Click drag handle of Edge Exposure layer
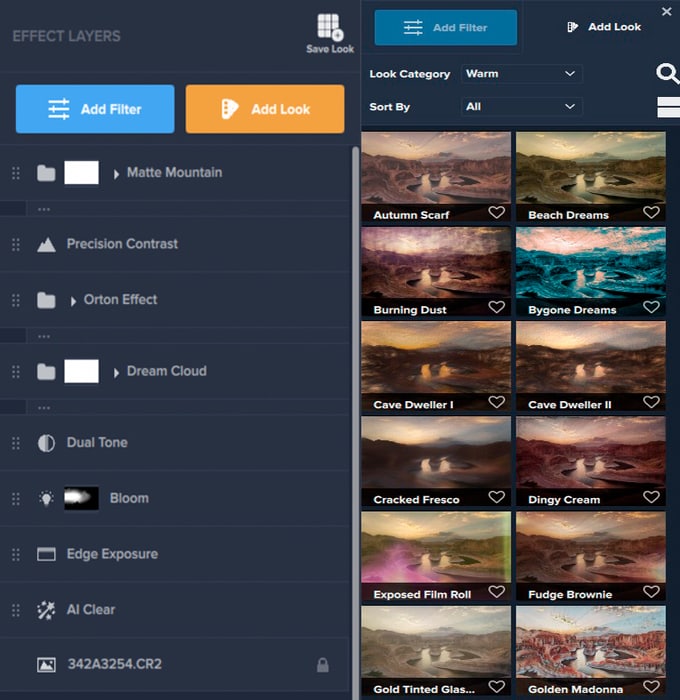This screenshot has width=680, height=700. (x=16, y=554)
